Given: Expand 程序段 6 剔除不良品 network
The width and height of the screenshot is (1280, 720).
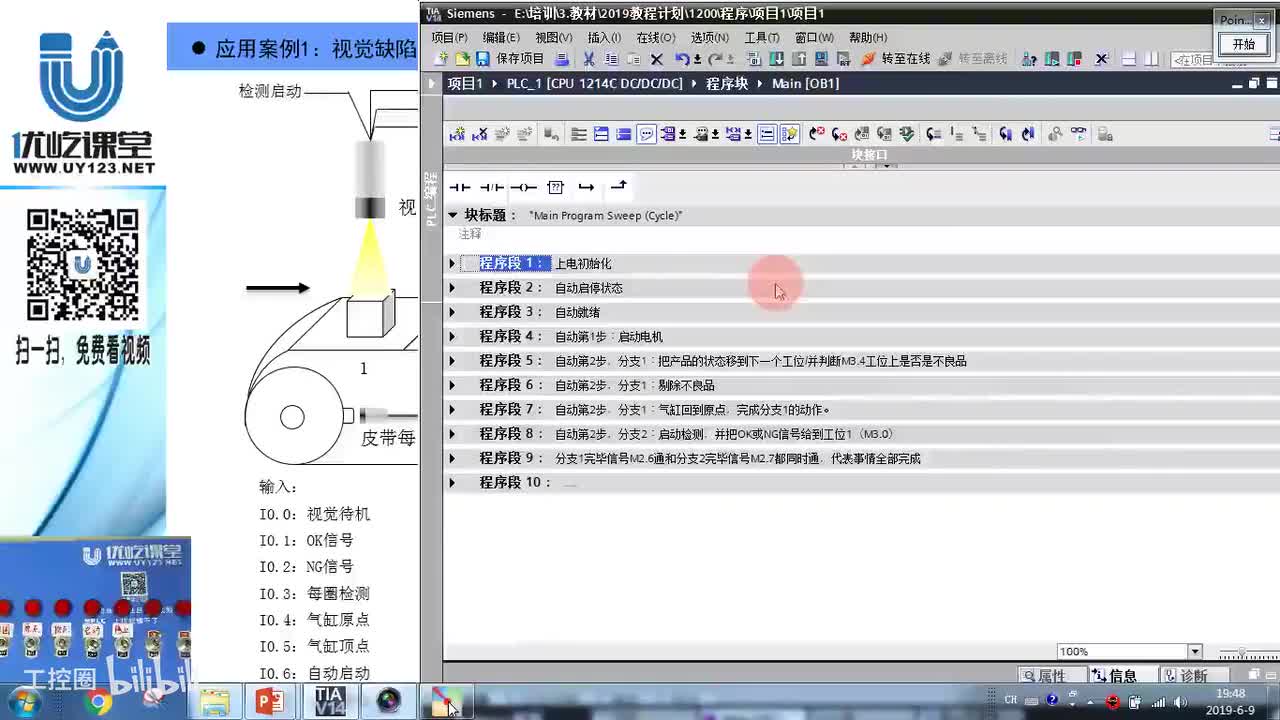Looking at the screenshot, I should point(452,385).
